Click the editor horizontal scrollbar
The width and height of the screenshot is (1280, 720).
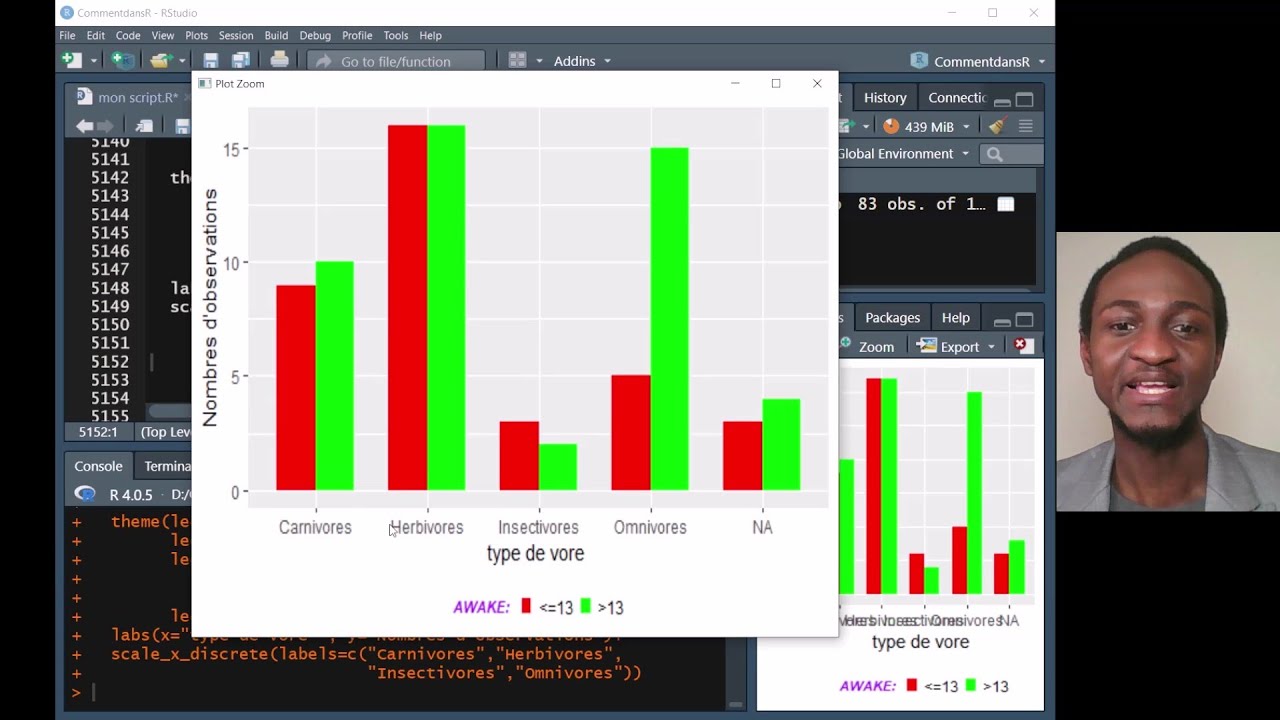(x=168, y=411)
